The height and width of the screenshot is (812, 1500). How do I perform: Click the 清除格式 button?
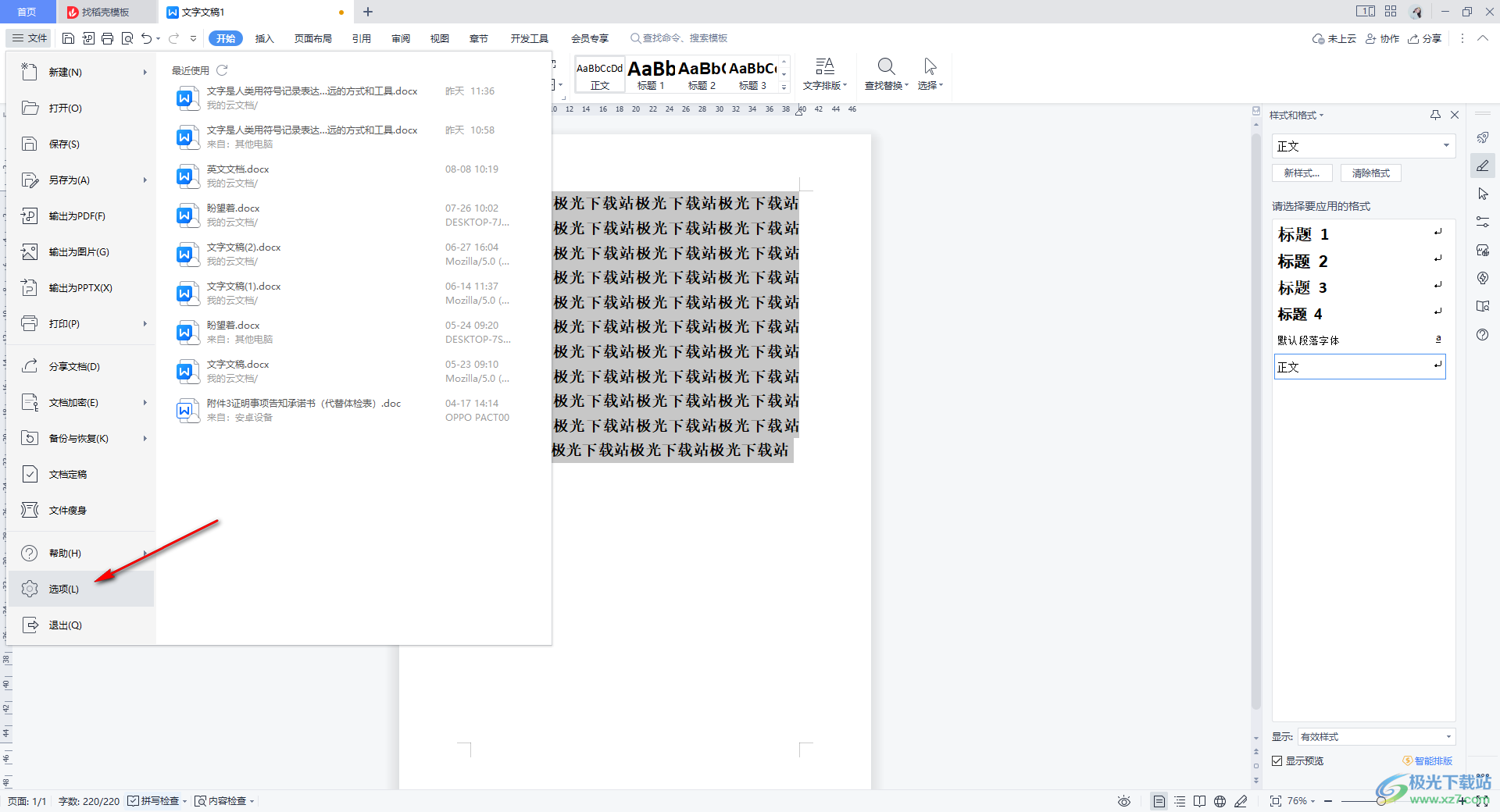click(x=1371, y=173)
